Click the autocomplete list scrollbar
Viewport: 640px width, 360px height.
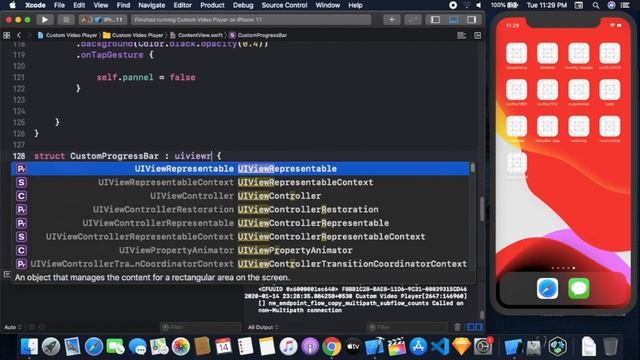(x=473, y=168)
